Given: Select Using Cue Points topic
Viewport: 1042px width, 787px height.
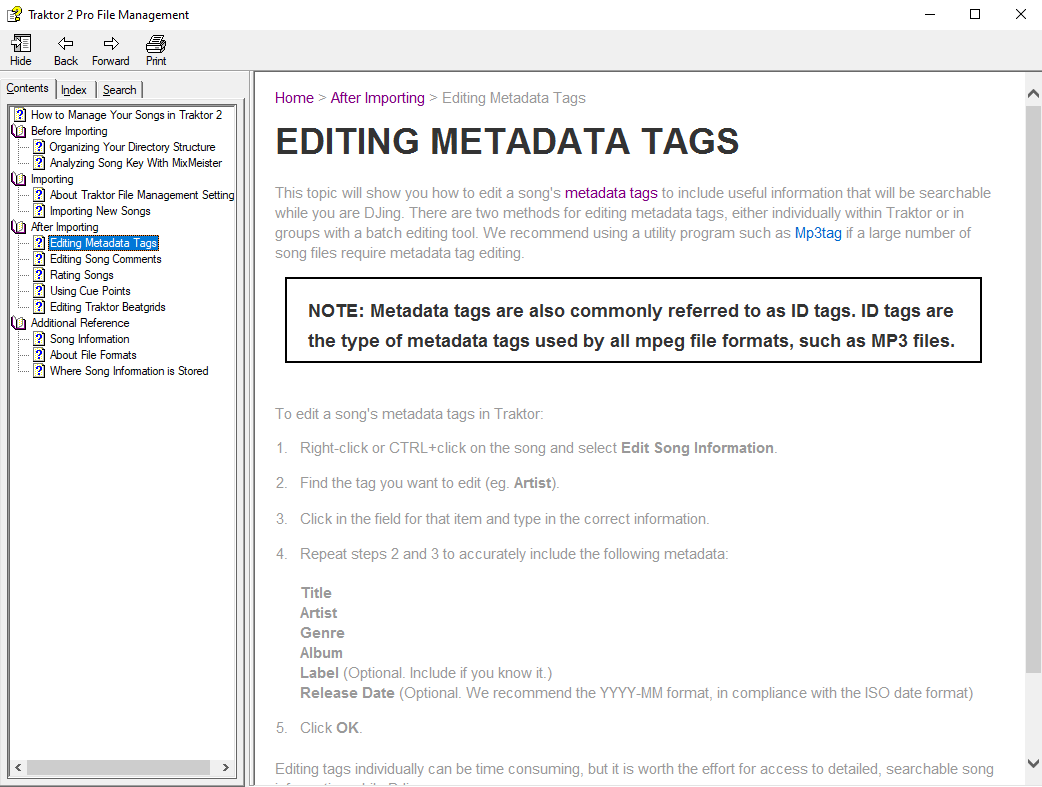Looking at the screenshot, I should [90, 291].
